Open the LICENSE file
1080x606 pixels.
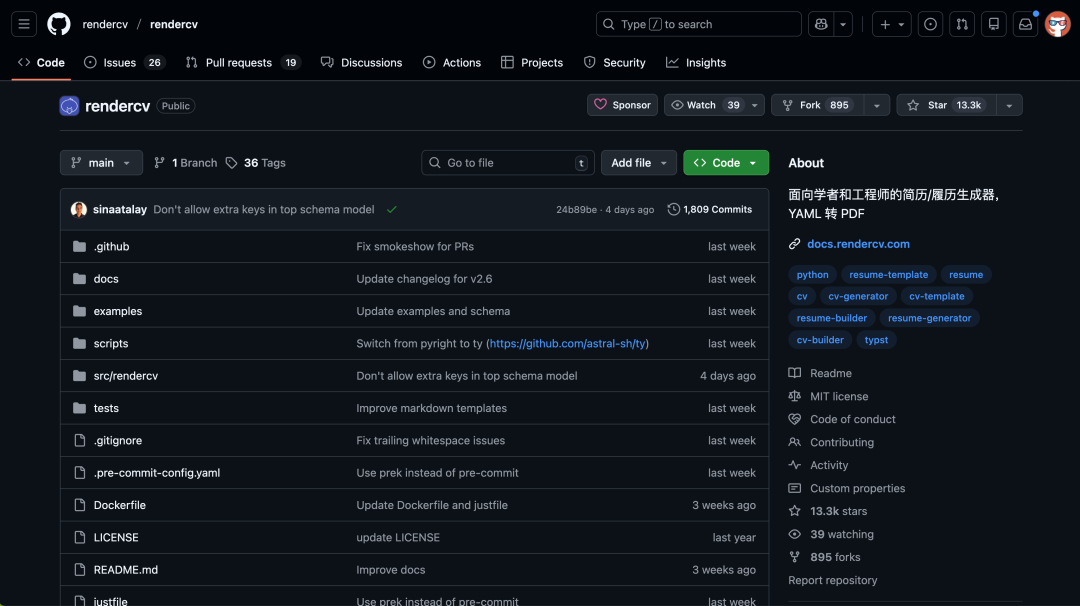[x=116, y=538]
